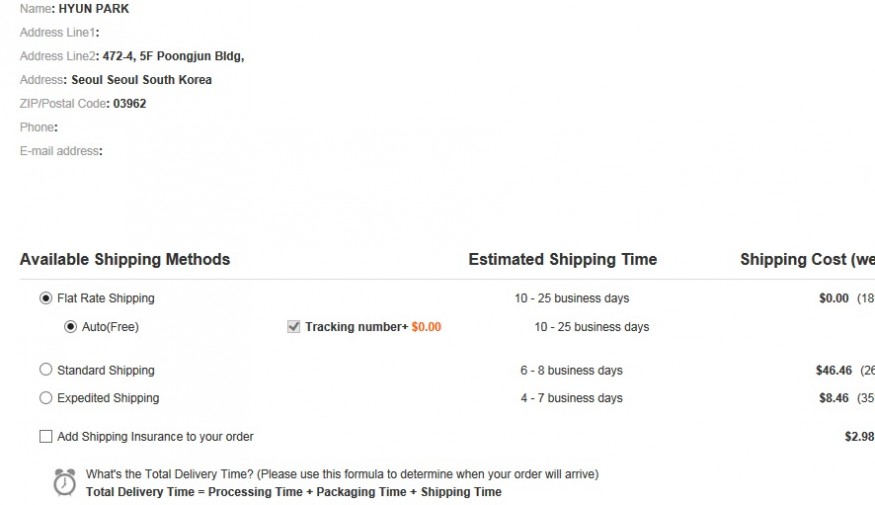
Task: Enable the Add Shipping Insurance checkbox
Action: click(45, 436)
